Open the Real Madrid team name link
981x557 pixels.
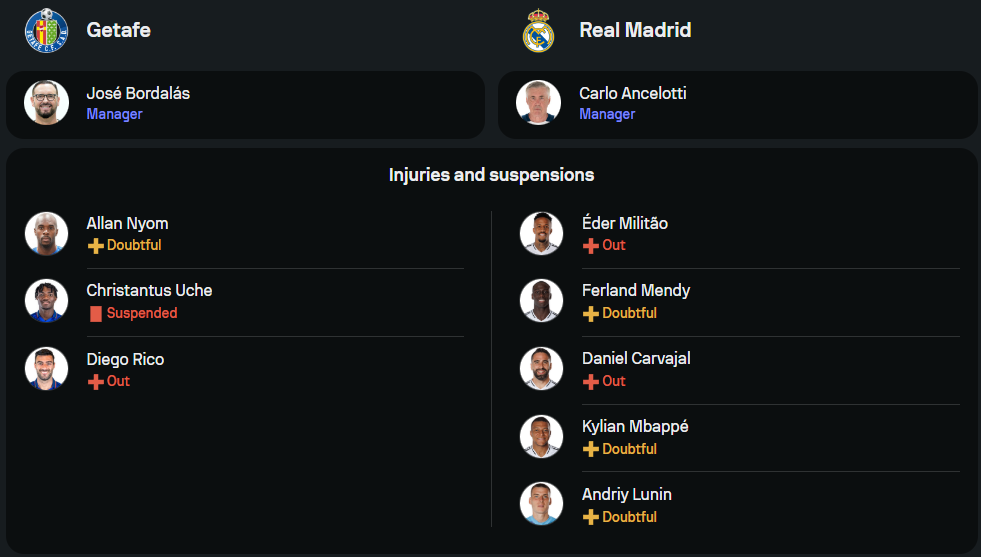(x=635, y=30)
